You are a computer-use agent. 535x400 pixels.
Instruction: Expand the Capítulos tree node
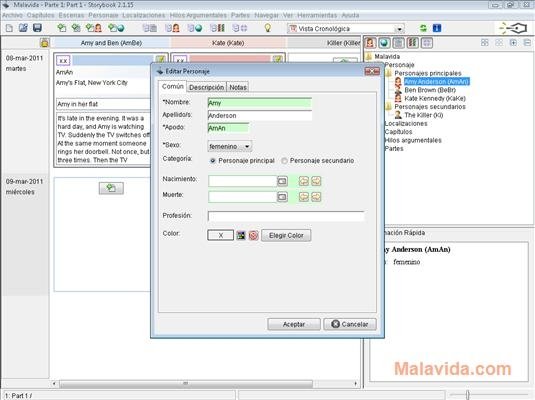click(x=399, y=132)
